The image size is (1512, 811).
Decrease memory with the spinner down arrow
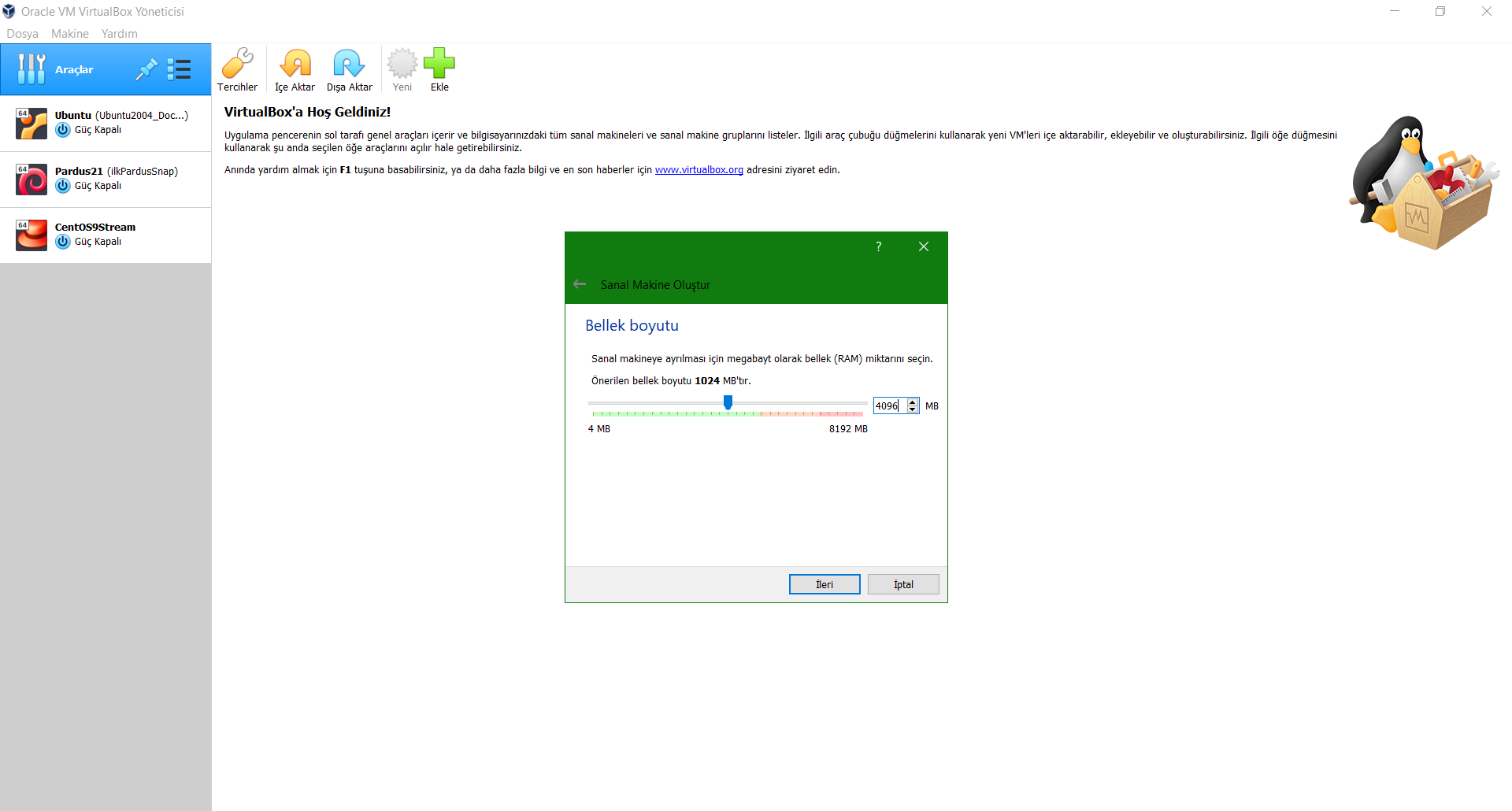(913, 409)
